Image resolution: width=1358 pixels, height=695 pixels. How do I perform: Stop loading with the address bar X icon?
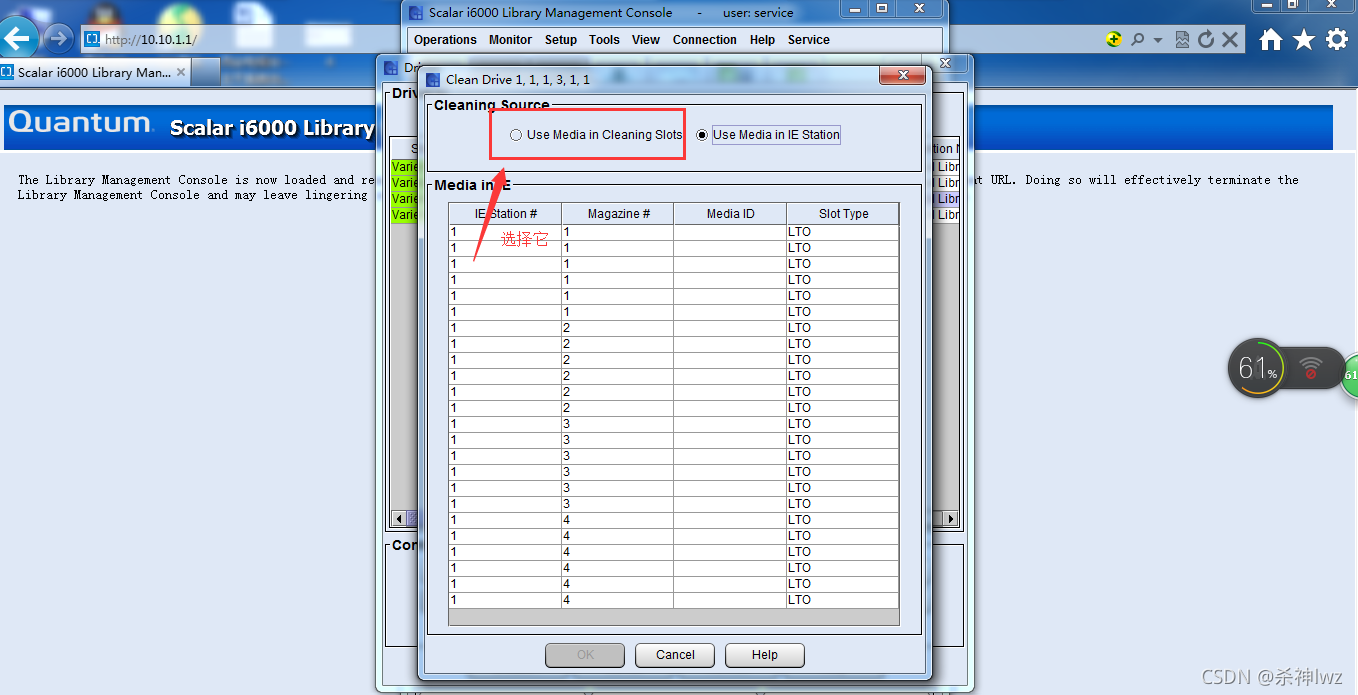pos(1230,39)
